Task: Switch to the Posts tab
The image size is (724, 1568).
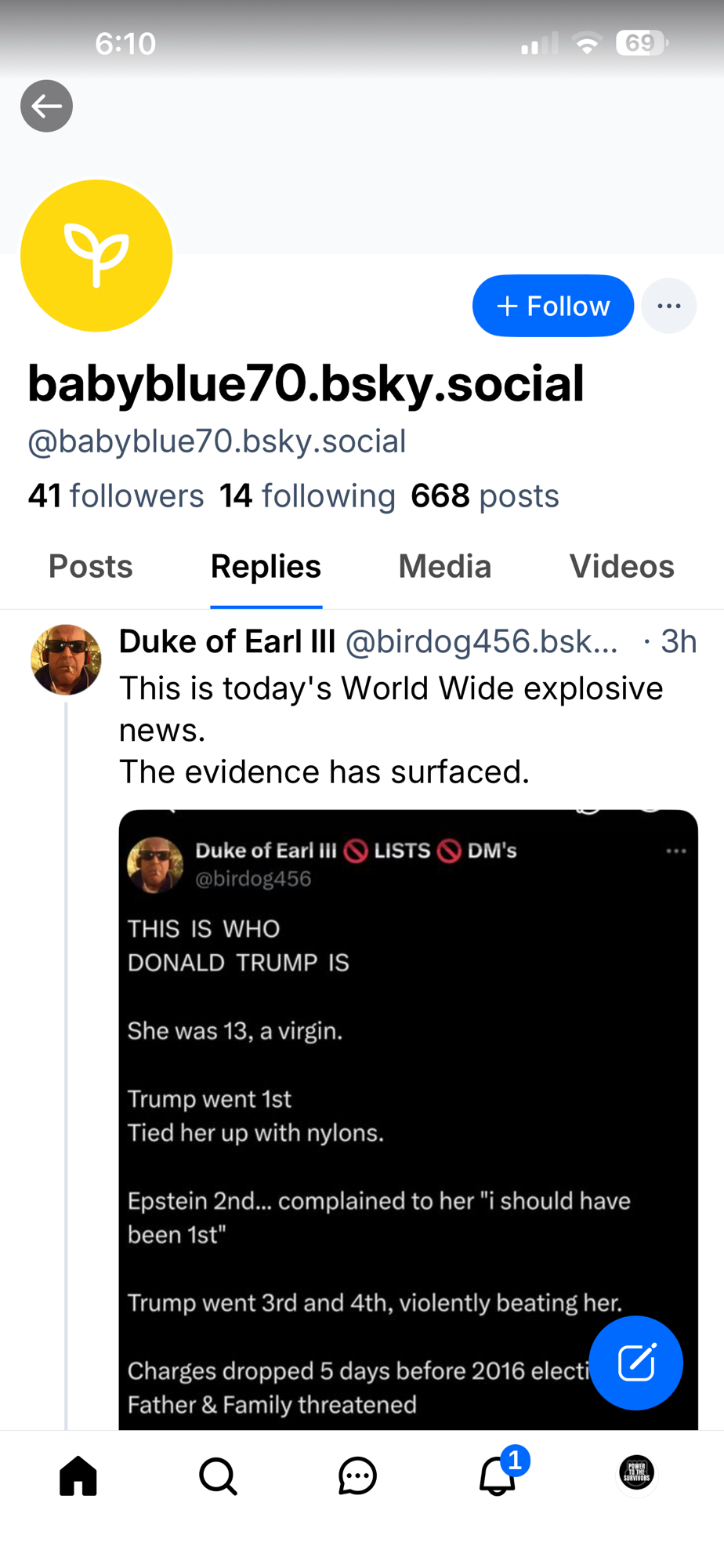Action: [90, 567]
